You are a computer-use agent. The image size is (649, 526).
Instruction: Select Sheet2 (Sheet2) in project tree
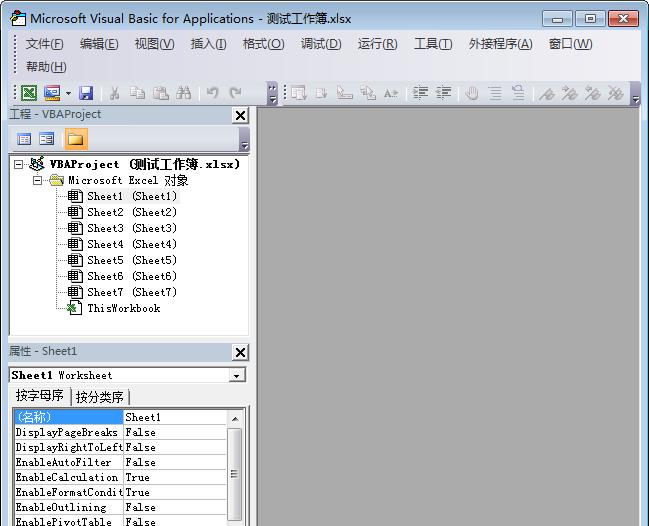(x=132, y=212)
